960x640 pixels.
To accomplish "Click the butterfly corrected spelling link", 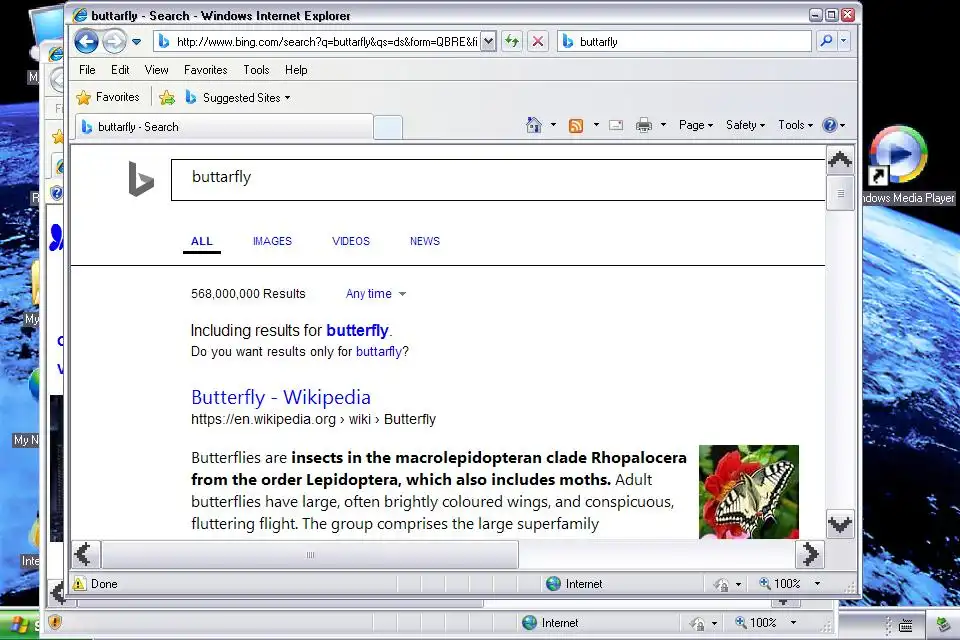I will (357, 331).
